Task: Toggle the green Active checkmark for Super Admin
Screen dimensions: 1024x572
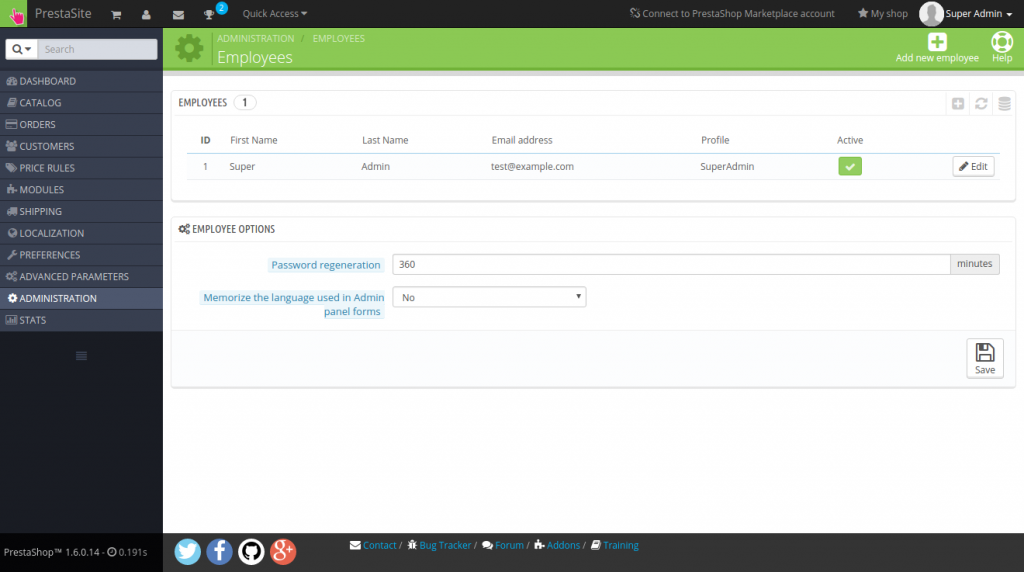Action: tap(850, 167)
